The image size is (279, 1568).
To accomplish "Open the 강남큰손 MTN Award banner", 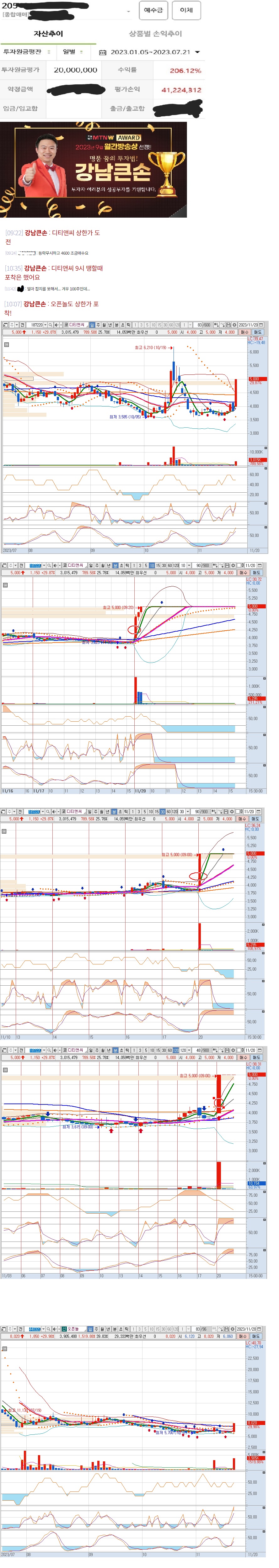I will (93, 170).
